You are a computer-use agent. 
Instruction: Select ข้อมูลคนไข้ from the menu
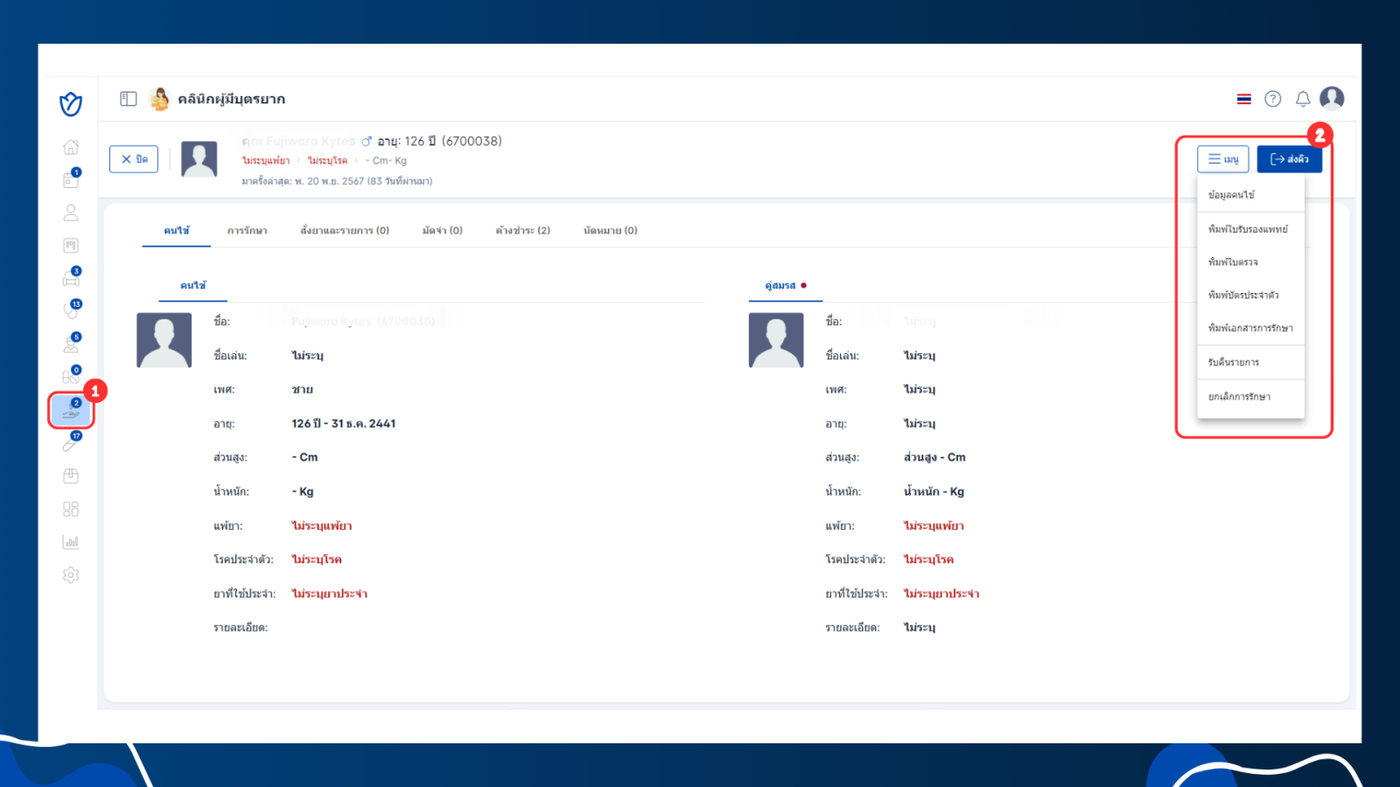point(1251,195)
